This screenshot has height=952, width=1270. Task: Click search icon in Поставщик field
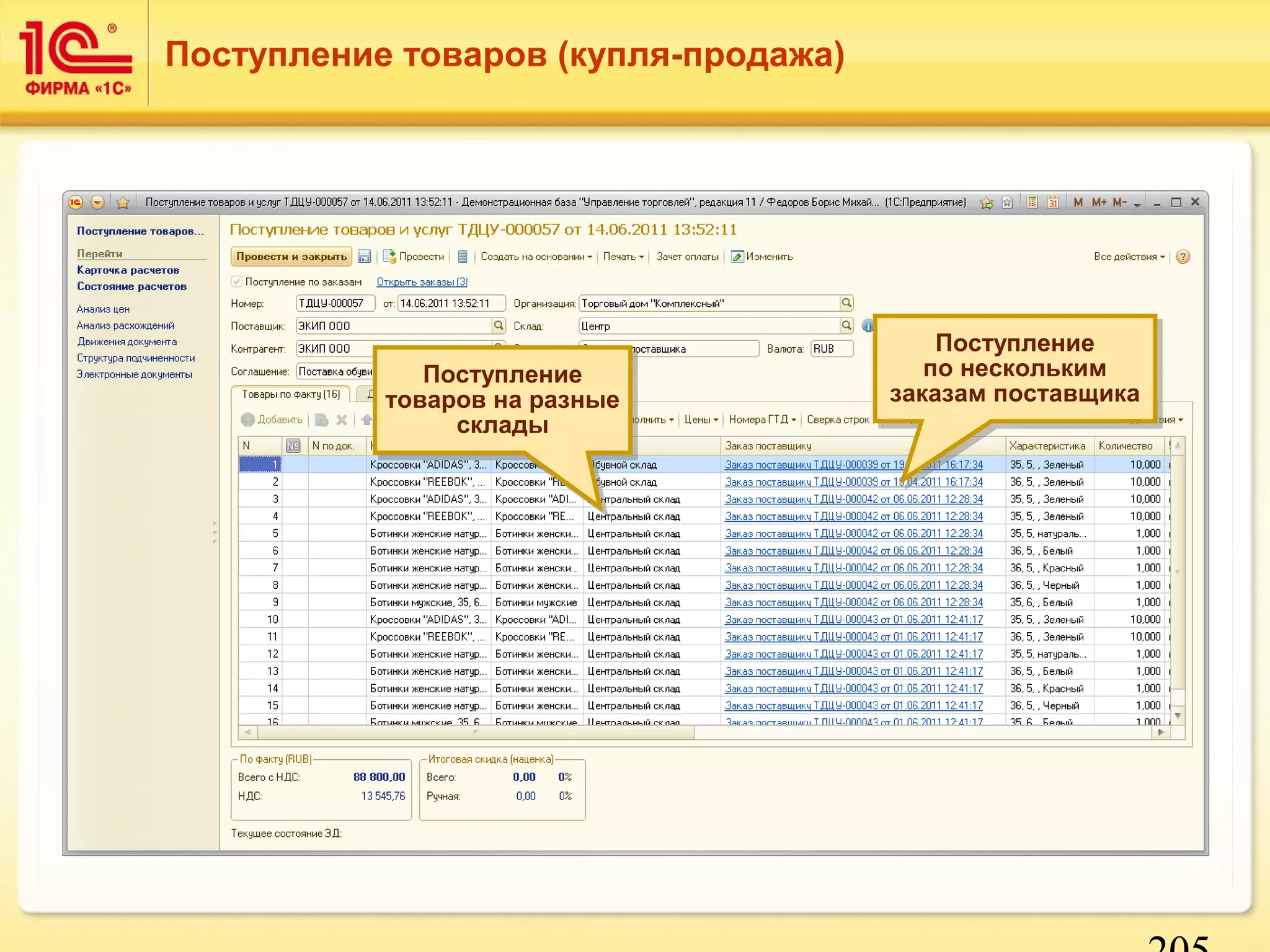tap(499, 325)
